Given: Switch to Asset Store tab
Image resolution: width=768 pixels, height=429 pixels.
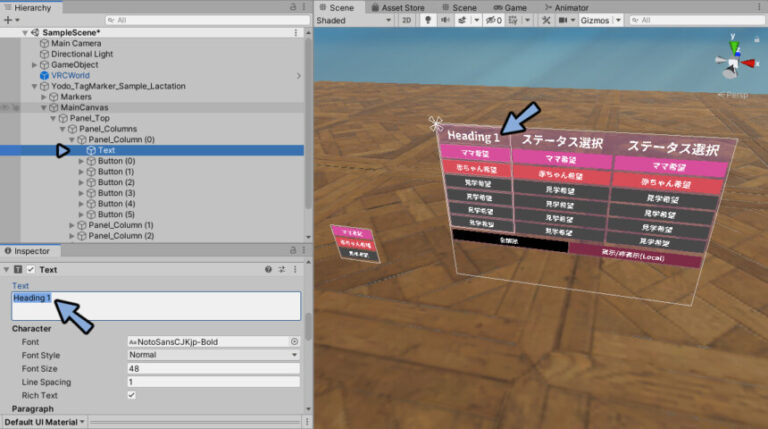Looking at the screenshot, I should [x=398, y=7].
